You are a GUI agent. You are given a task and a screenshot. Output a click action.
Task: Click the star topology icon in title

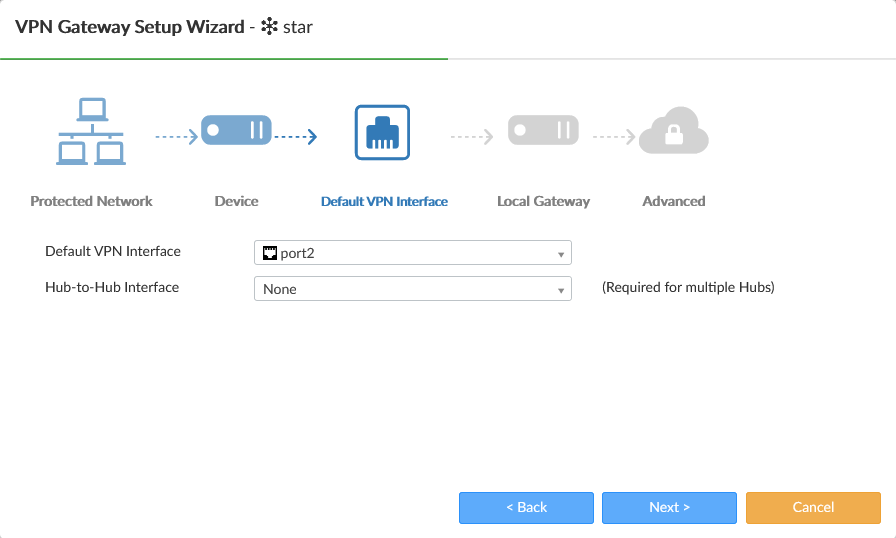[x=268, y=27]
